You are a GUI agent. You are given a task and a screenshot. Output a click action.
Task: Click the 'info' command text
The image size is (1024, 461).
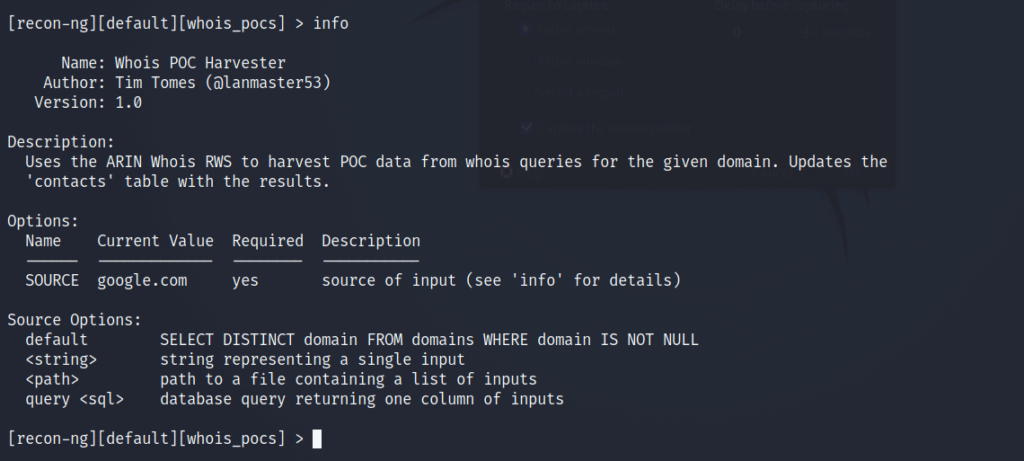click(x=331, y=24)
